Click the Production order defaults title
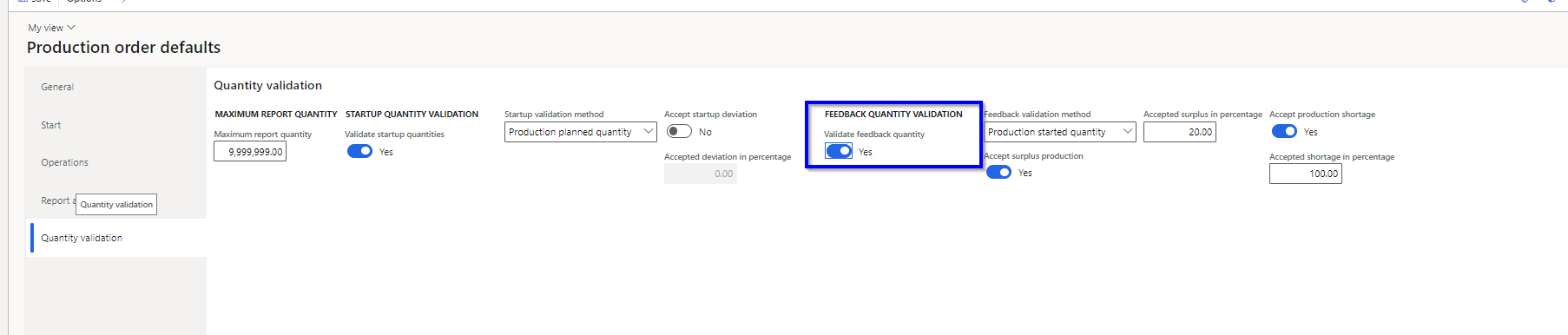The image size is (1568, 335). point(123,48)
